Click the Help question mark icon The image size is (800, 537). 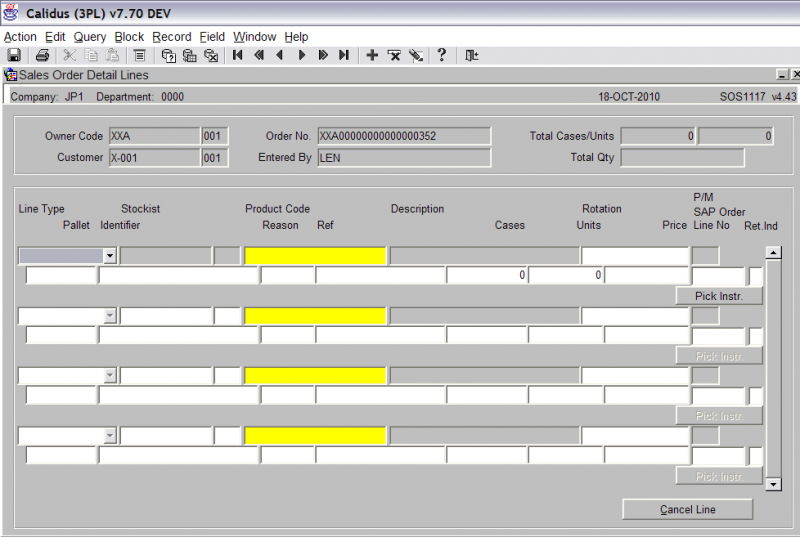(442, 55)
